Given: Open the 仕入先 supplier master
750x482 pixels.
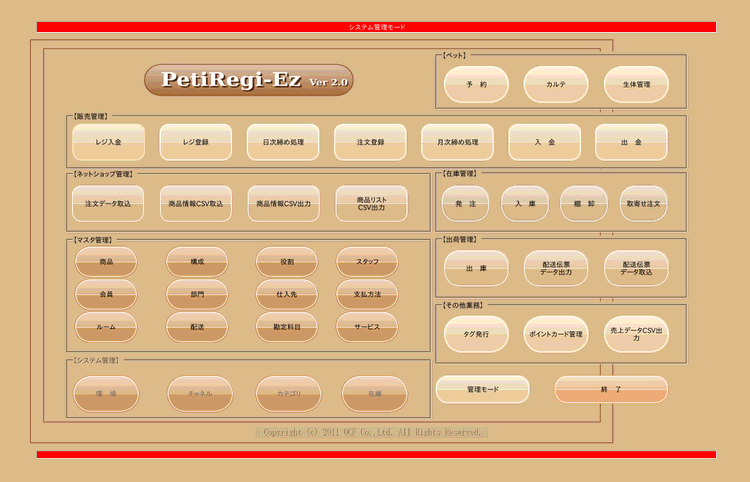Looking at the screenshot, I should tap(287, 295).
